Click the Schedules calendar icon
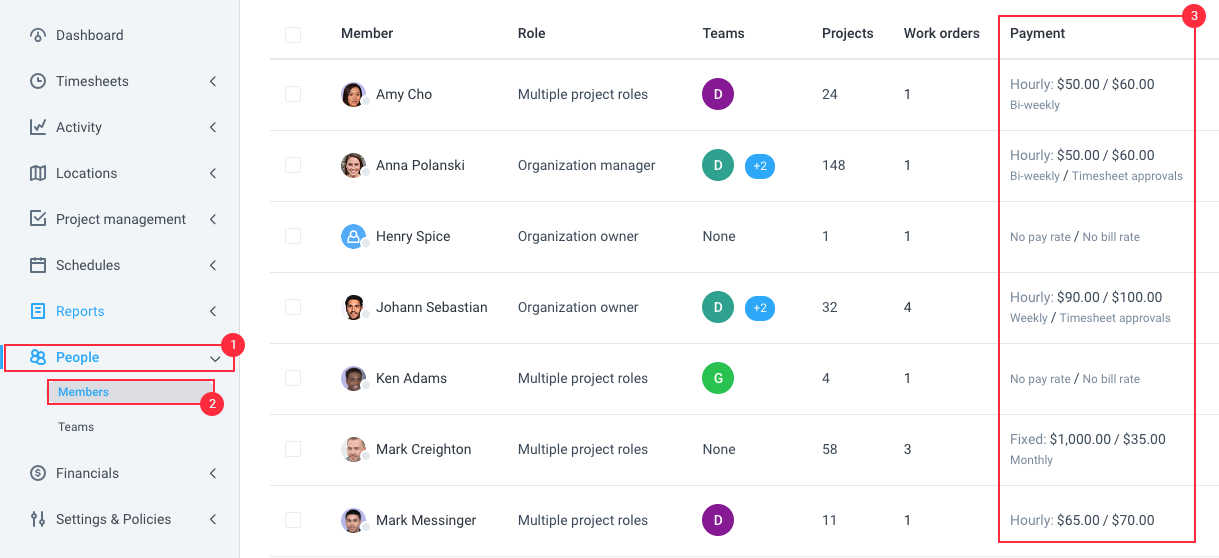Image resolution: width=1219 pixels, height=558 pixels. pyautogui.click(x=38, y=265)
